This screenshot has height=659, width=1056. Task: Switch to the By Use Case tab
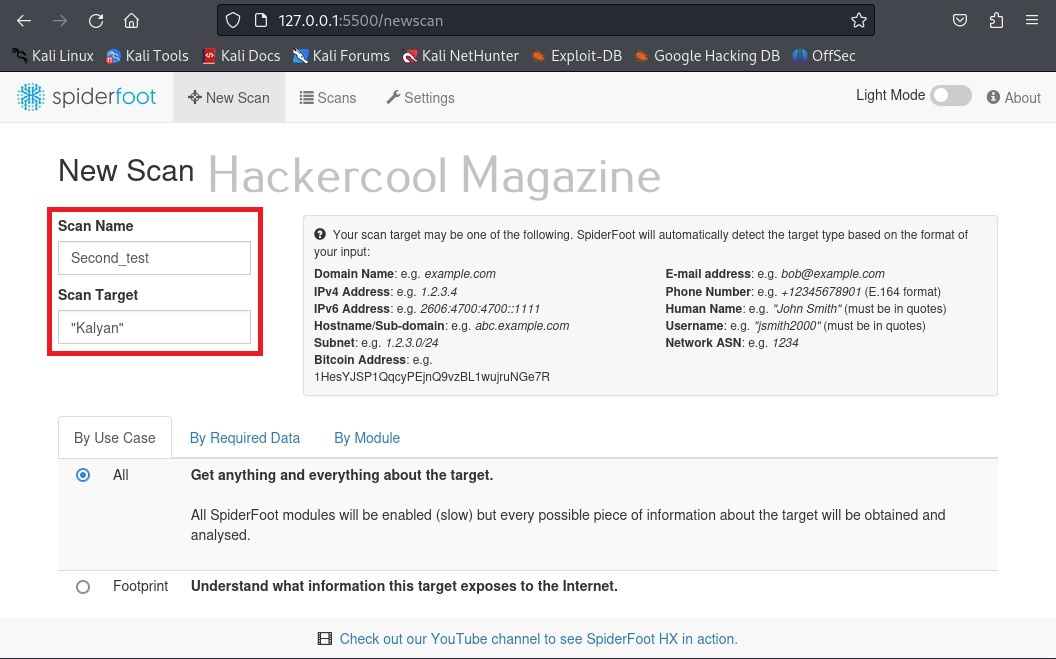(114, 438)
